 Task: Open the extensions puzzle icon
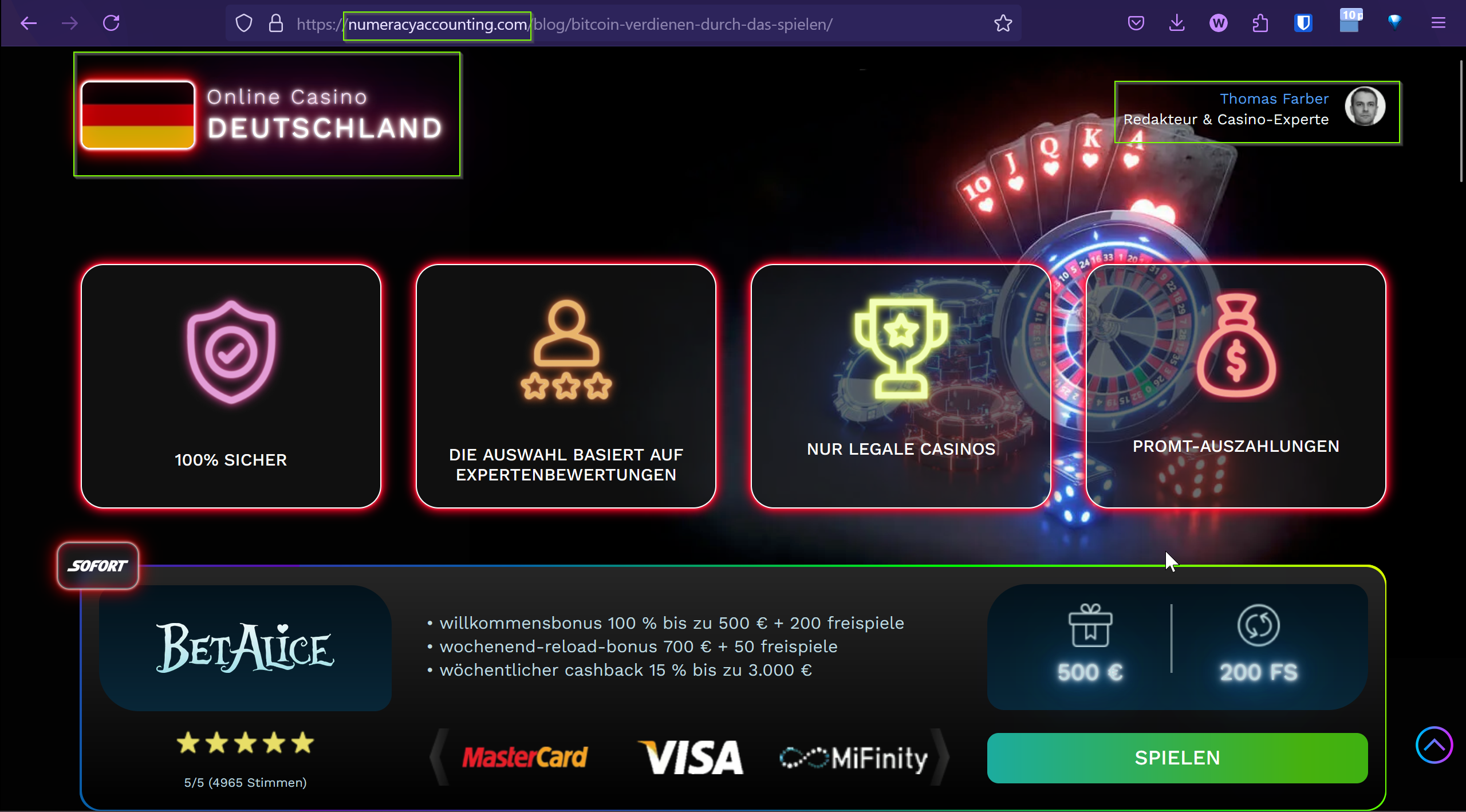click(x=1260, y=23)
